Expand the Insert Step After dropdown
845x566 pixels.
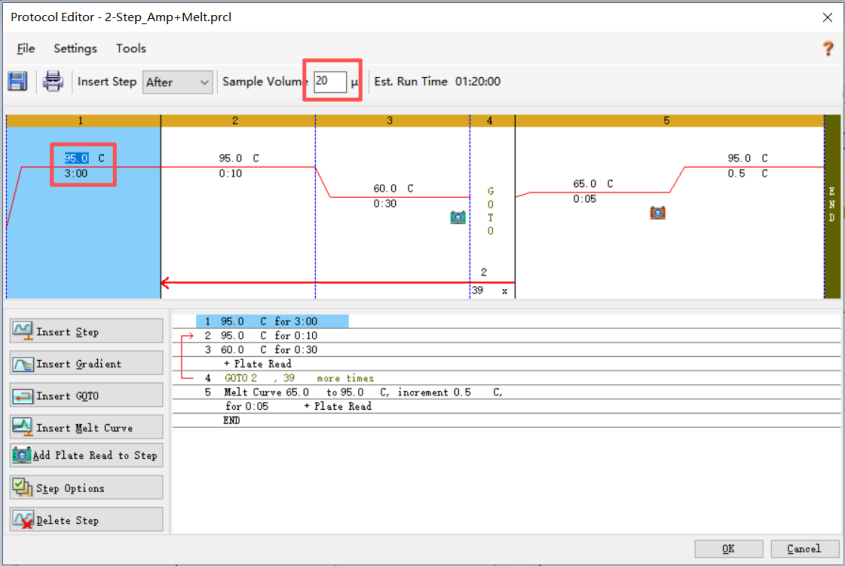[178, 82]
